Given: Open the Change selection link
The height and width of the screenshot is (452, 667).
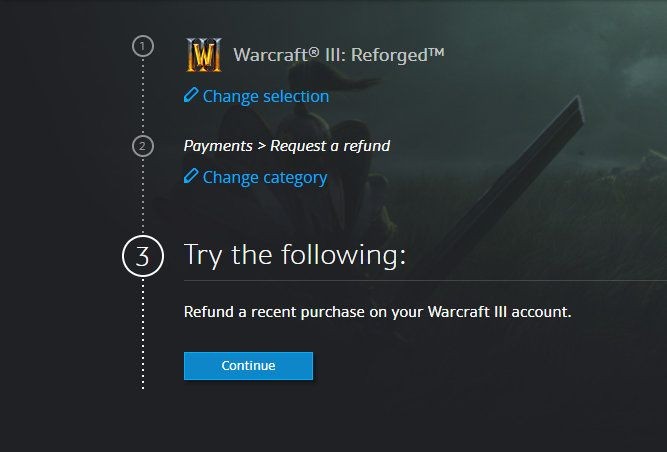Looking at the screenshot, I should pos(265,97).
